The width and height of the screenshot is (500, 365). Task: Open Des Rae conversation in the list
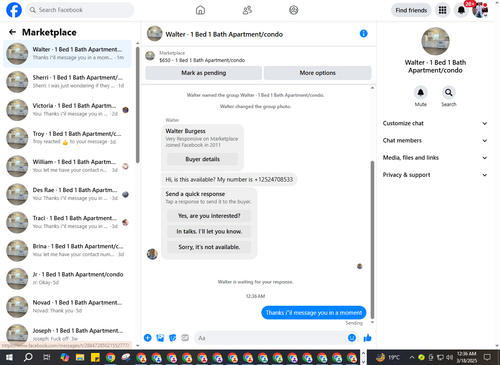[67, 194]
